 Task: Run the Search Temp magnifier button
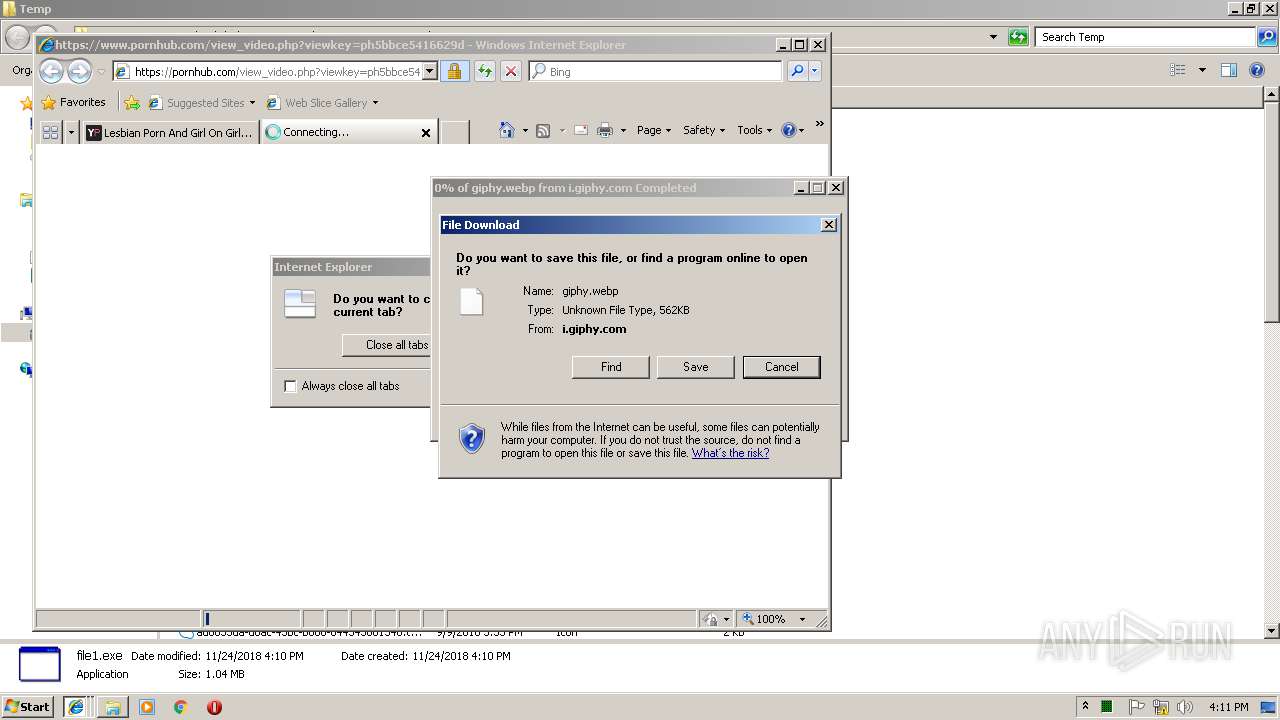[1267, 37]
